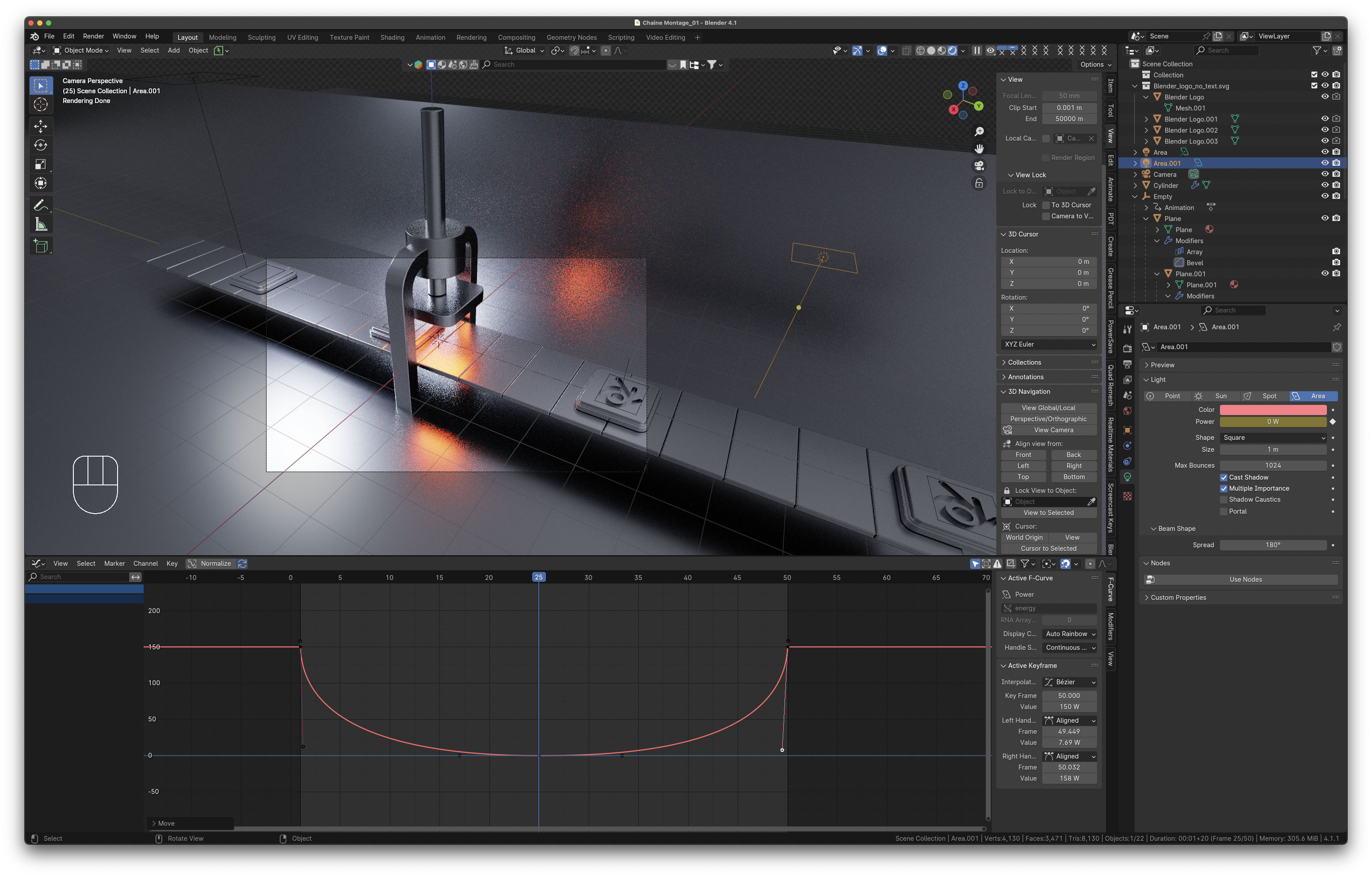The image size is (1372, 877).
Task: Click the Normalize refresh icon in graph editor
Action: (x=242, y=564)
